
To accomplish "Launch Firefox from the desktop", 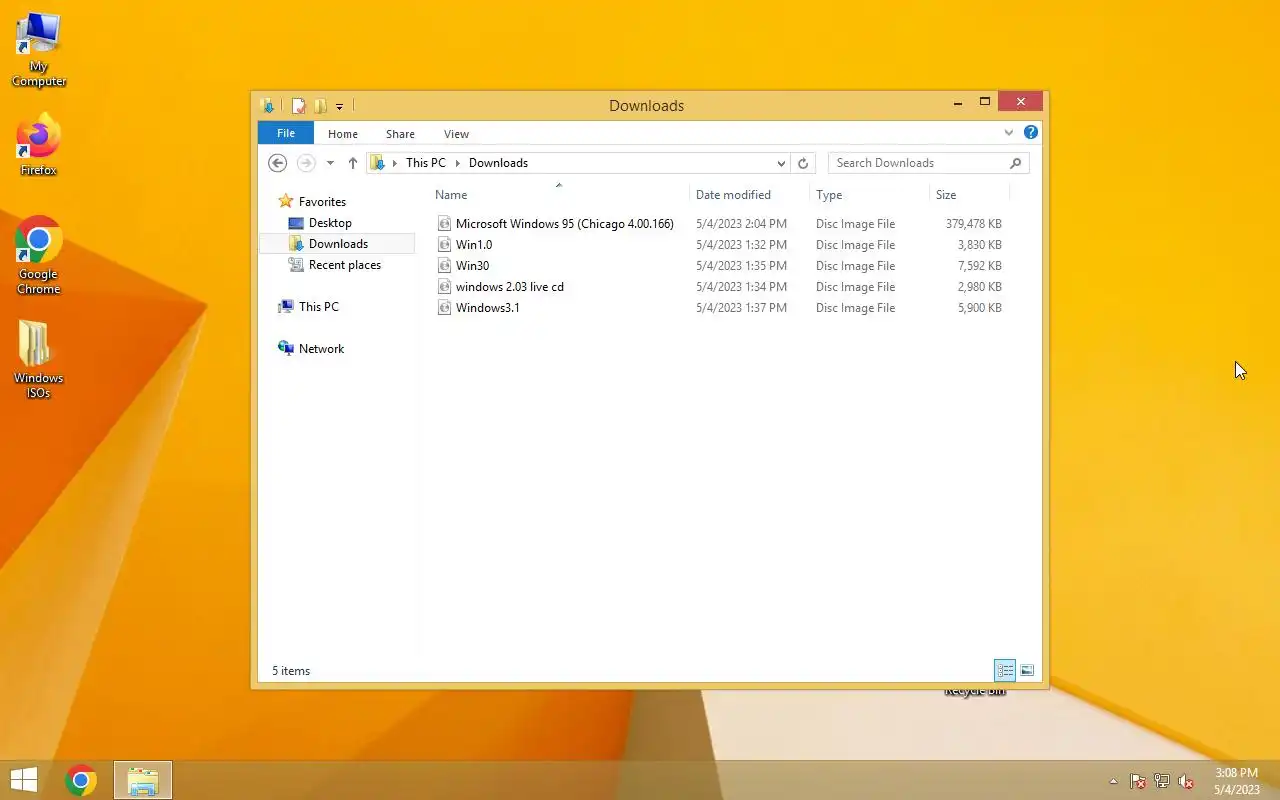I will (39, 145).
